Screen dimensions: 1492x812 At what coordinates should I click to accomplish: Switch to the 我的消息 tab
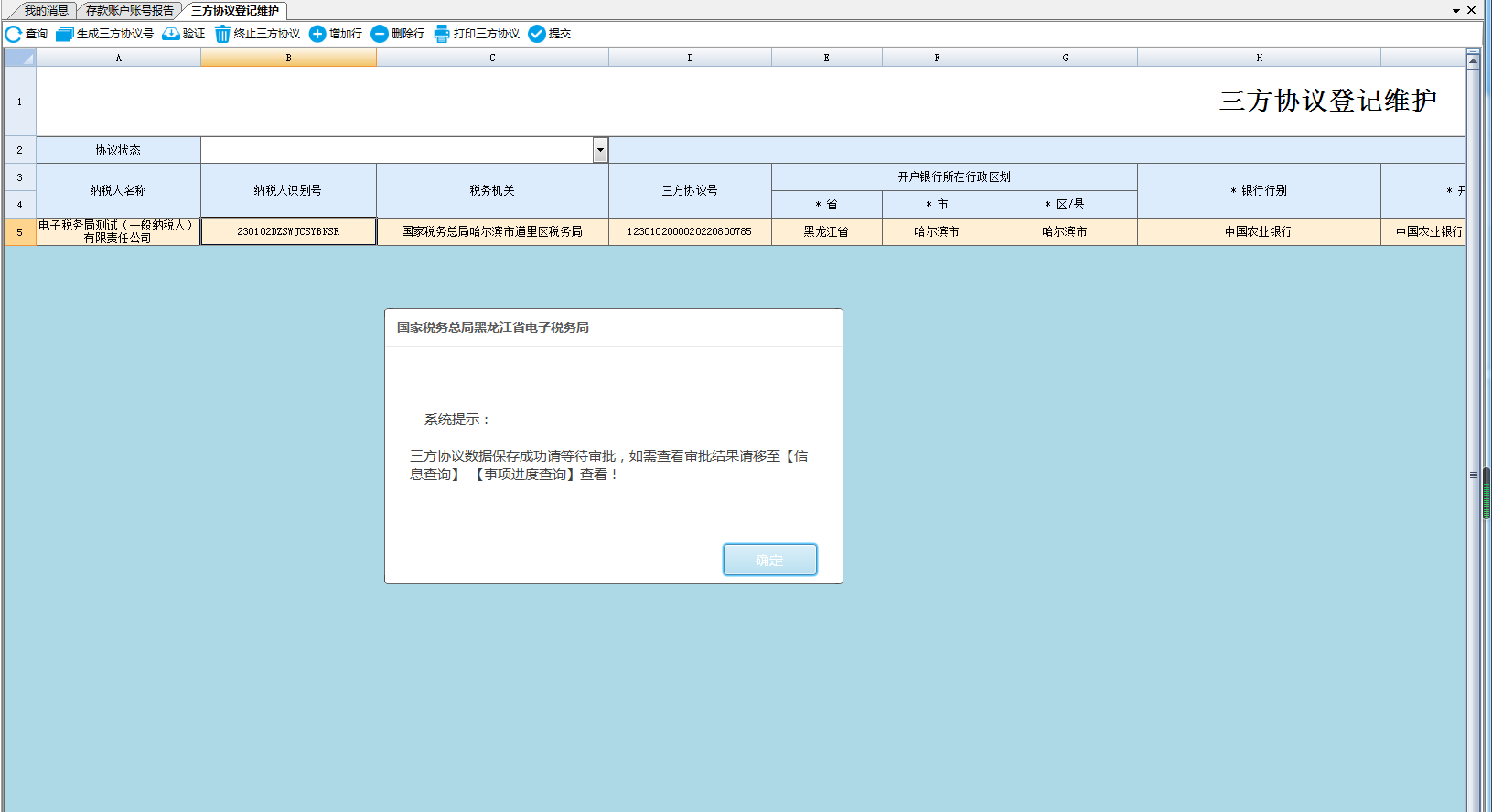click(46, 11)
